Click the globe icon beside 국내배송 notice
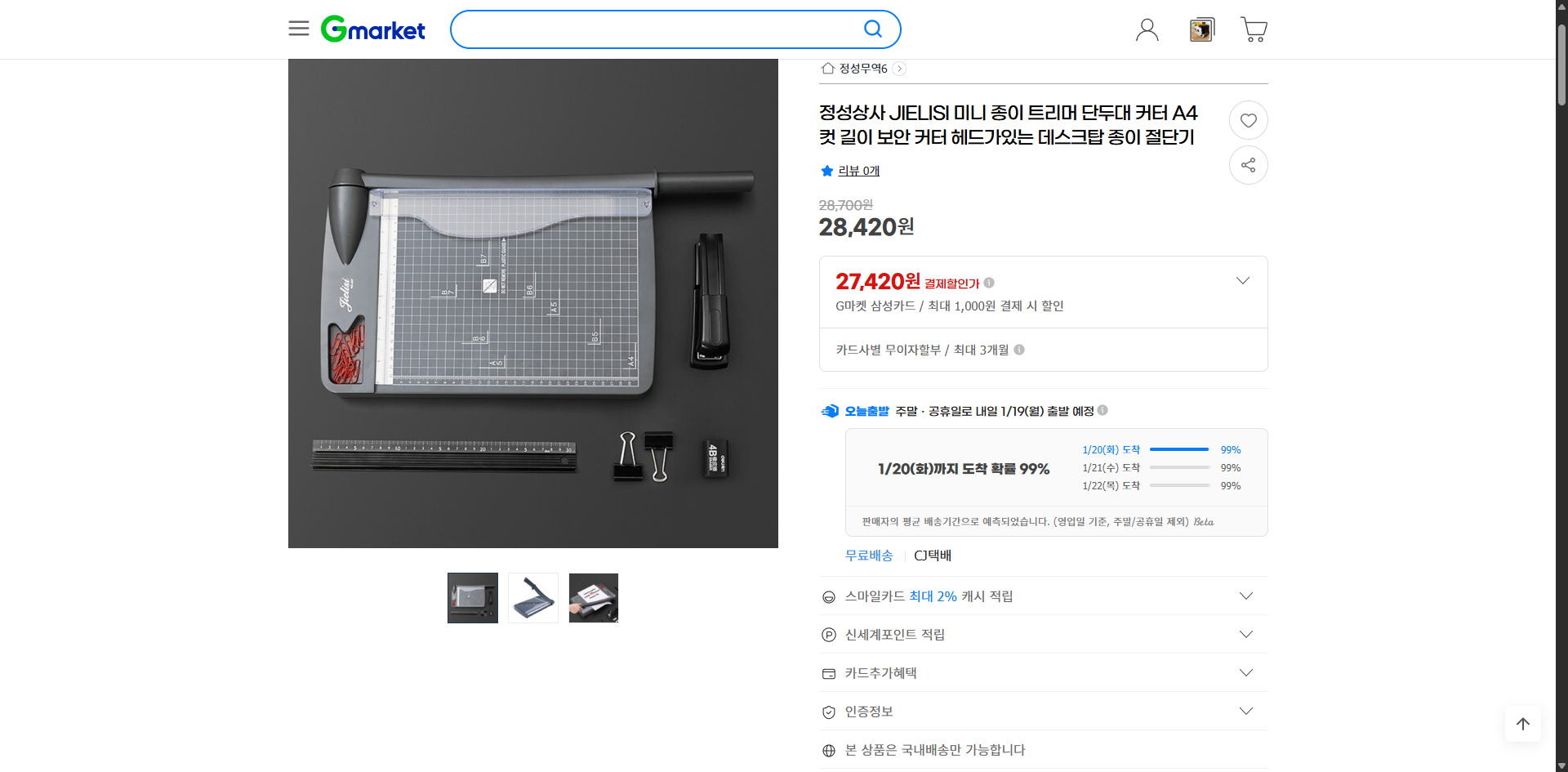 [829, 750]
